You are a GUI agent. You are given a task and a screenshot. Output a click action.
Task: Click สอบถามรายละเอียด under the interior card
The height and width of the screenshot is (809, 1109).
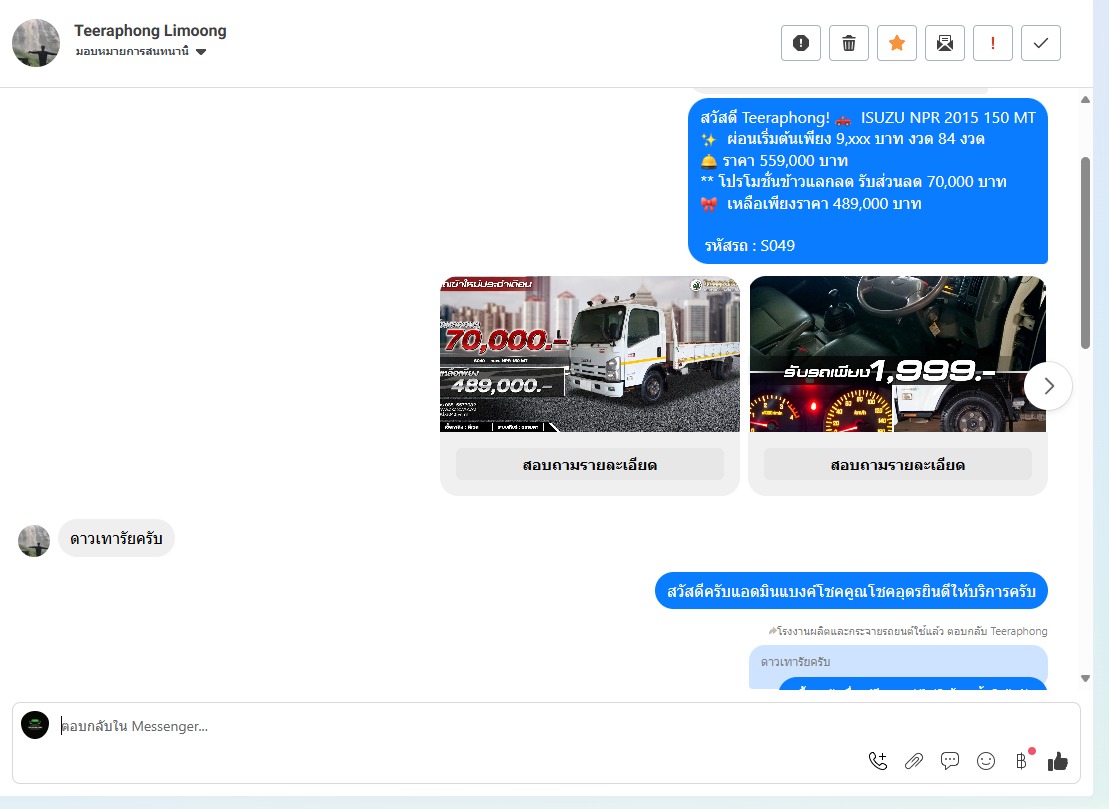898,465
